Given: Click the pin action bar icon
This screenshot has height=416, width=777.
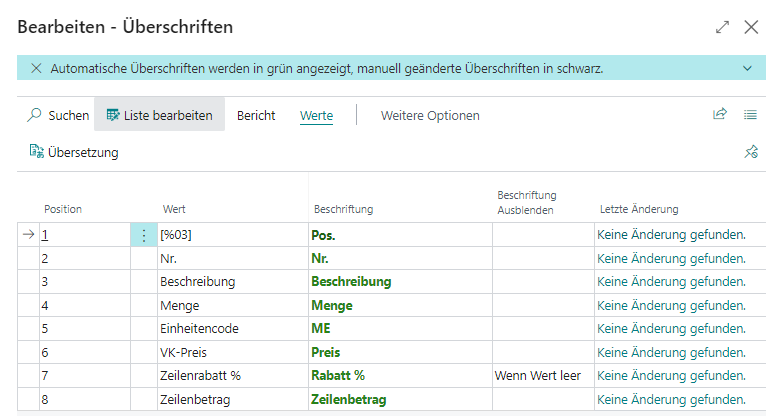Looking at the screenshot, I should pyautogui.click(x=751, y=152).
